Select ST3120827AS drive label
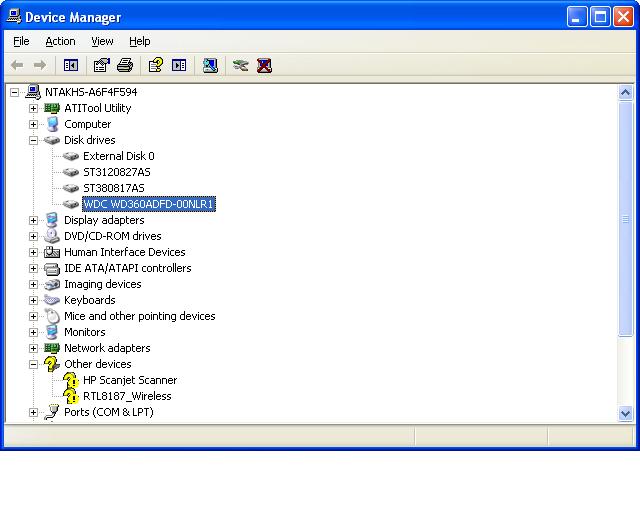The height and width of the screenshot is (512, 640). (117, 172)
